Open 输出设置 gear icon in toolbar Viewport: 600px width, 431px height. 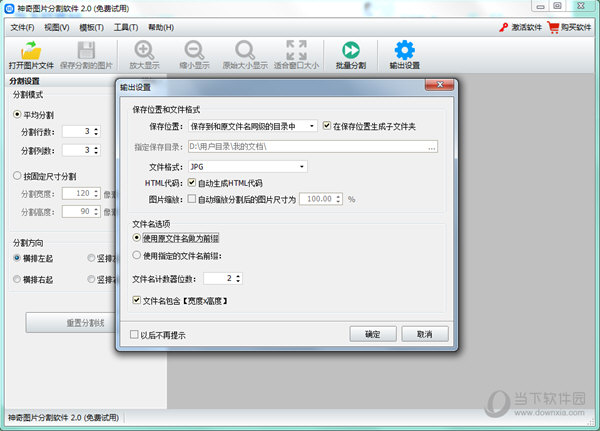[404, 49]
